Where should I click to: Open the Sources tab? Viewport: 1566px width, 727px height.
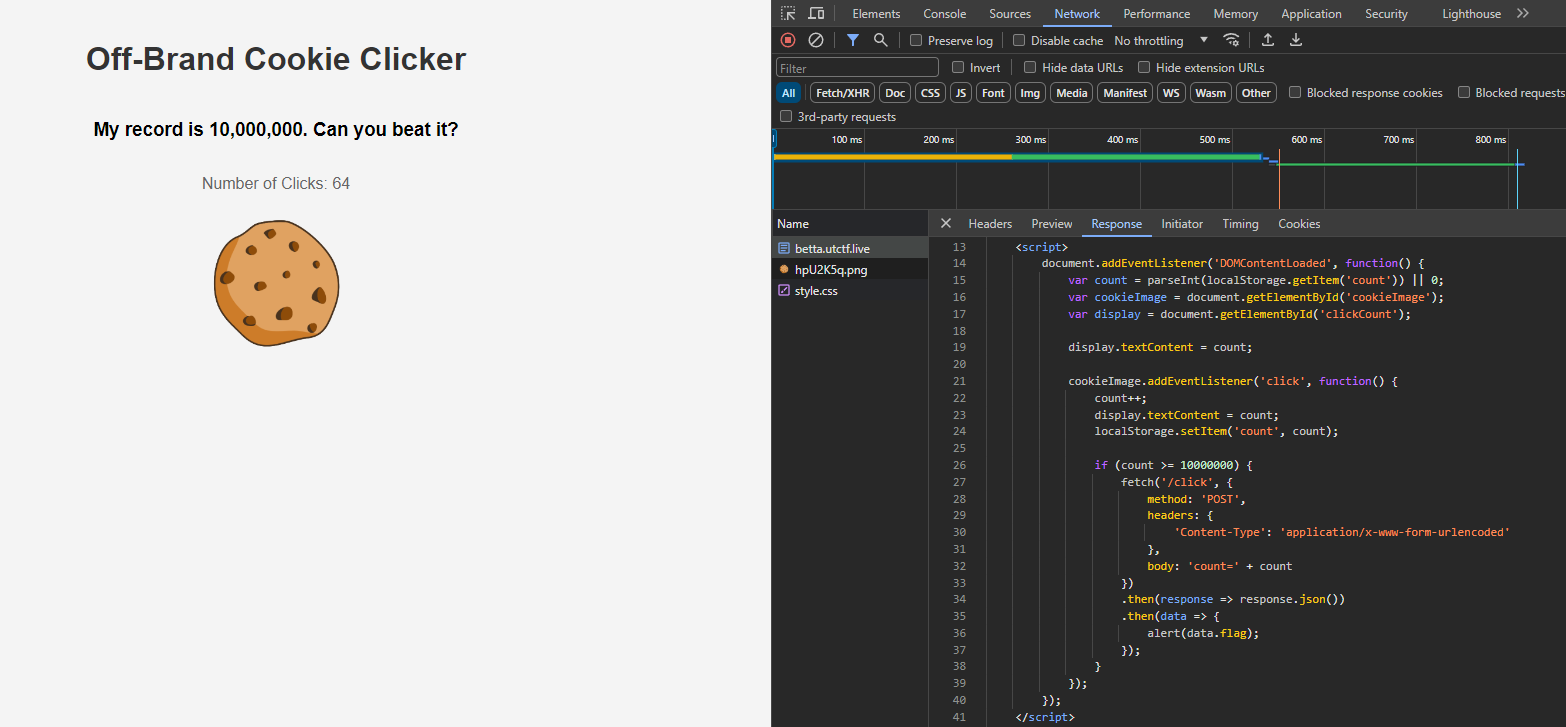pyautogui.click(x=1010, y=14)
